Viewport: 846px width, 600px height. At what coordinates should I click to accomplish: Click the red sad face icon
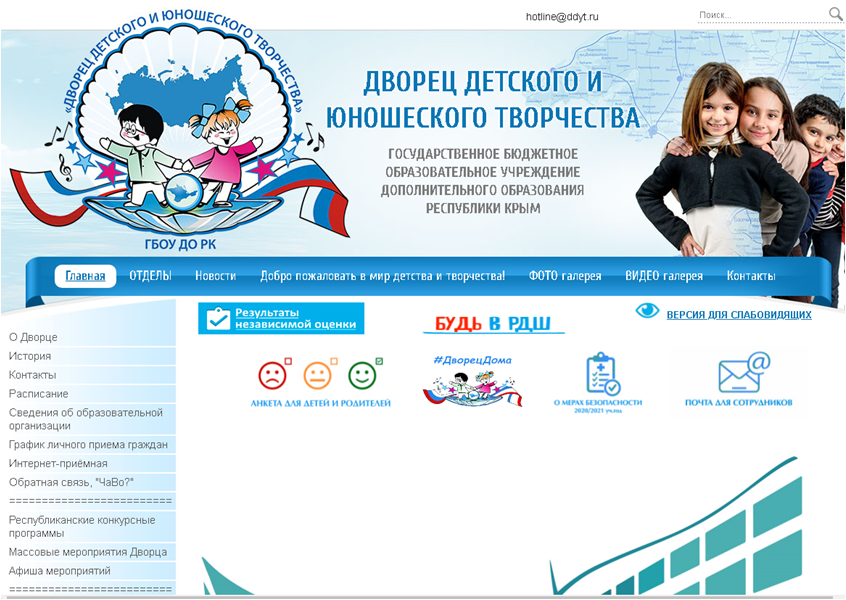pyautogui.click(x=270, y=375)
